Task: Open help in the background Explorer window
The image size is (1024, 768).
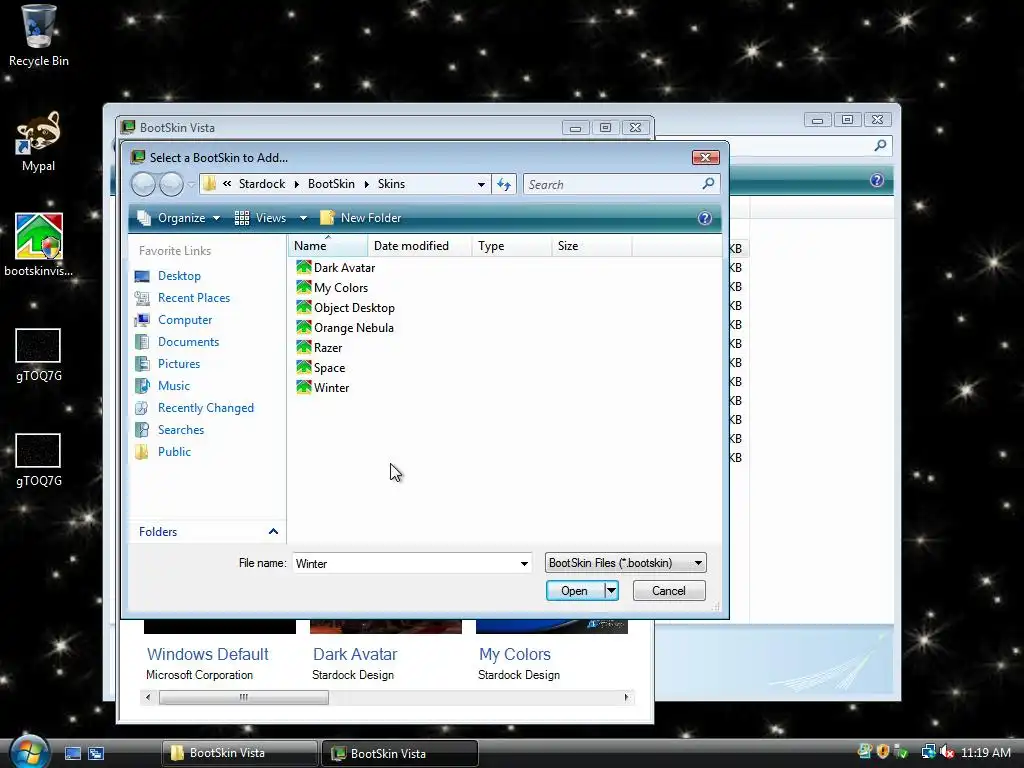Action: [877, 180]
